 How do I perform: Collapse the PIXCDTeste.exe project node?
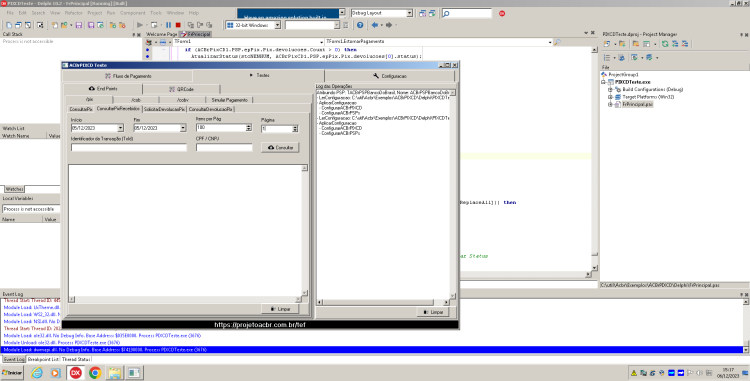[604, 82]
